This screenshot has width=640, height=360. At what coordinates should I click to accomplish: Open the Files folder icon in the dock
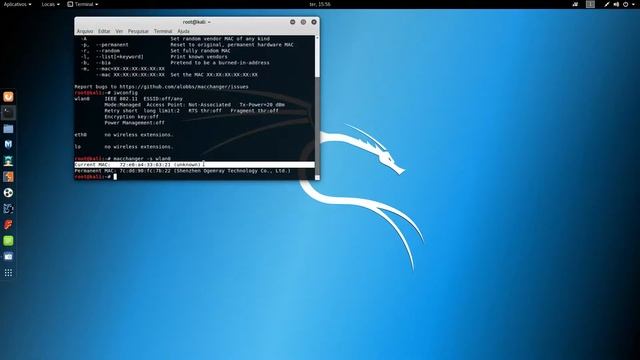pyautogui.click(x=8, y=129)
